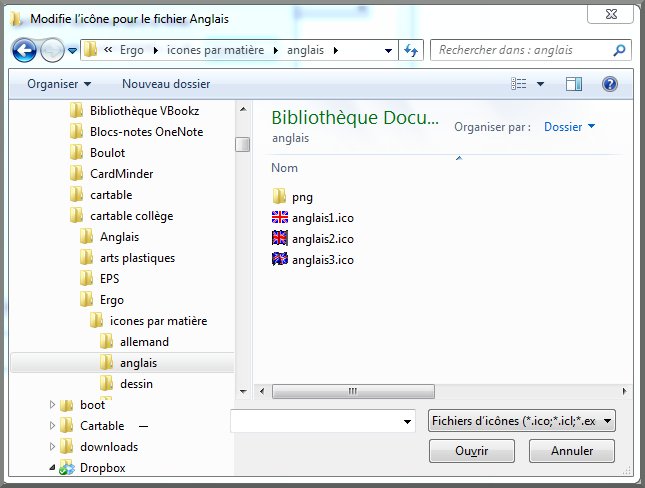Click the refresh button beside address bar
Viewport: 645px width, 488px height.
click(410, 50)
